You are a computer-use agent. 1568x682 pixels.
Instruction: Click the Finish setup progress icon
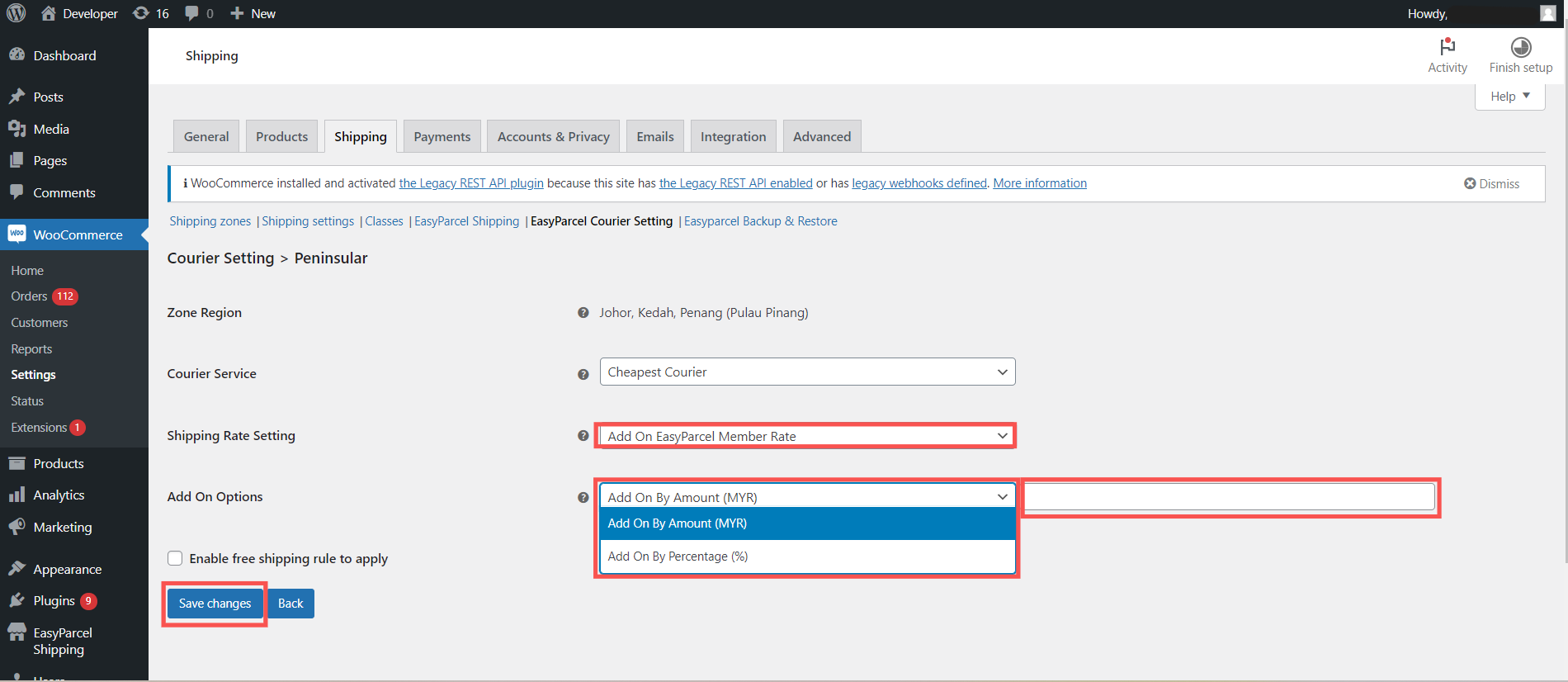1521,47
